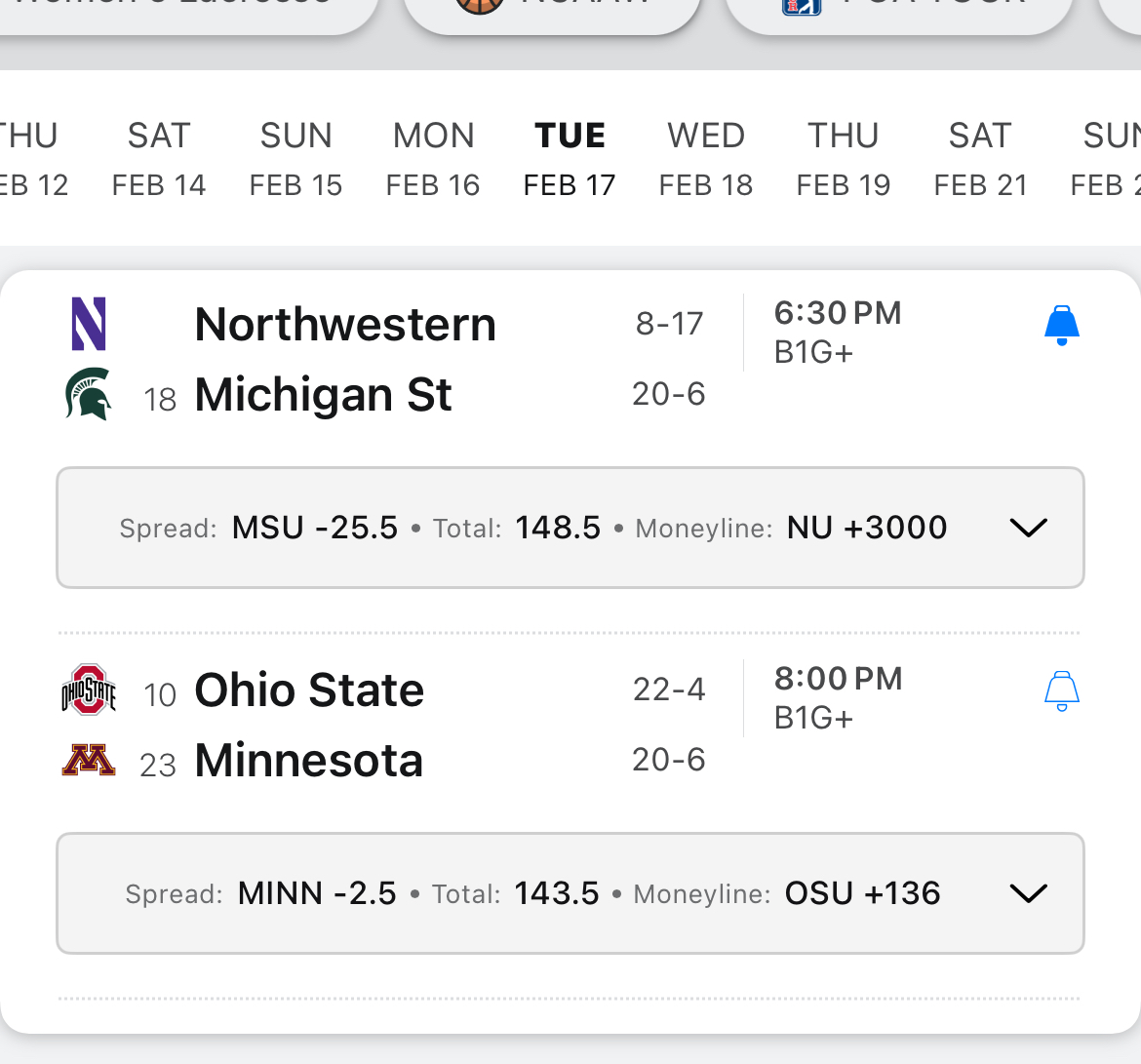This screenshot has width=1141, height=1064.
Task: Toggle the Northwestern vs Michigan St alert bell
Action: [1061, 325]
